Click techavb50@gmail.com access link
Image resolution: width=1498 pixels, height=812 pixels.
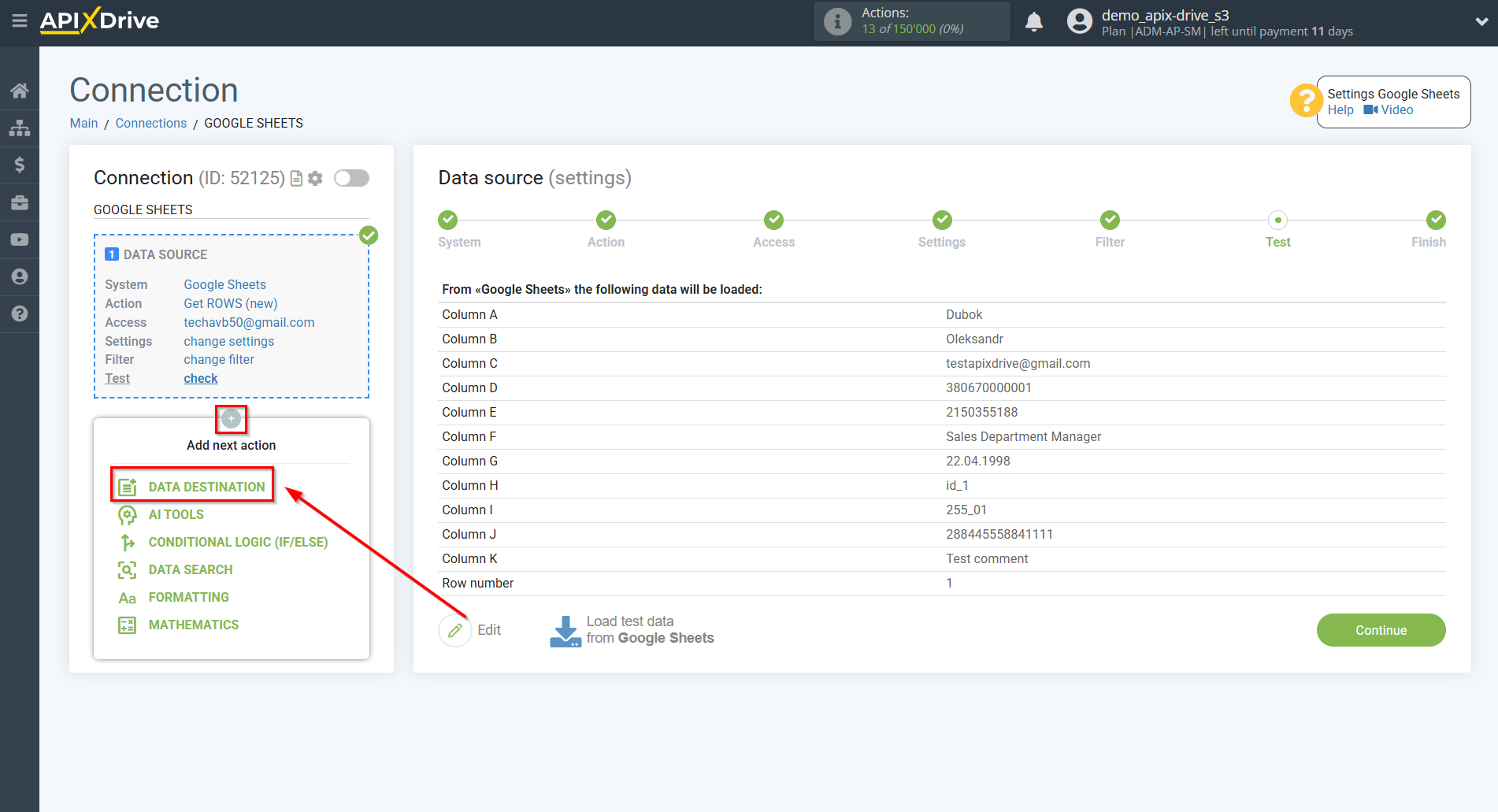[249, 322]
